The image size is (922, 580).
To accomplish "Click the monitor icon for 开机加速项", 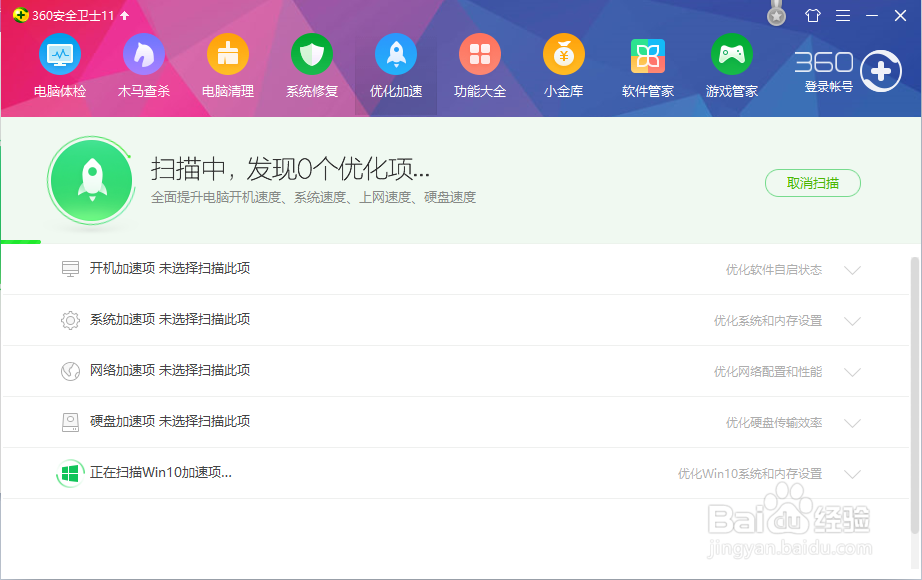I will pyautogui.click(x=71, y=269).
